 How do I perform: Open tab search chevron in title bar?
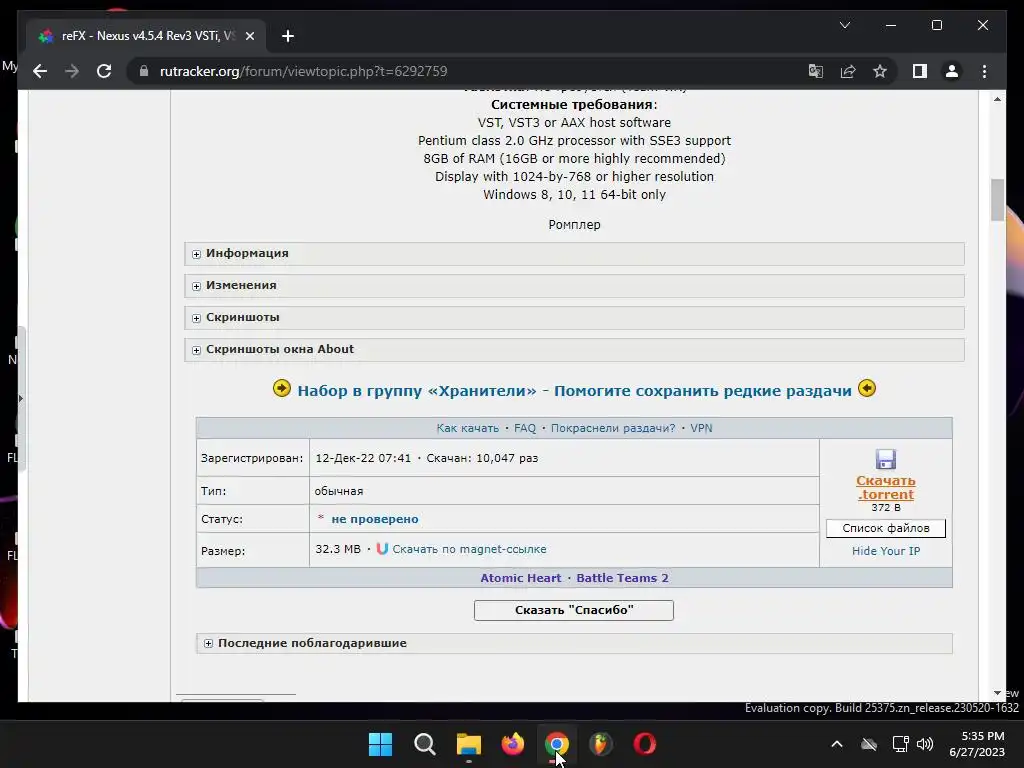[x=844, y=25]
